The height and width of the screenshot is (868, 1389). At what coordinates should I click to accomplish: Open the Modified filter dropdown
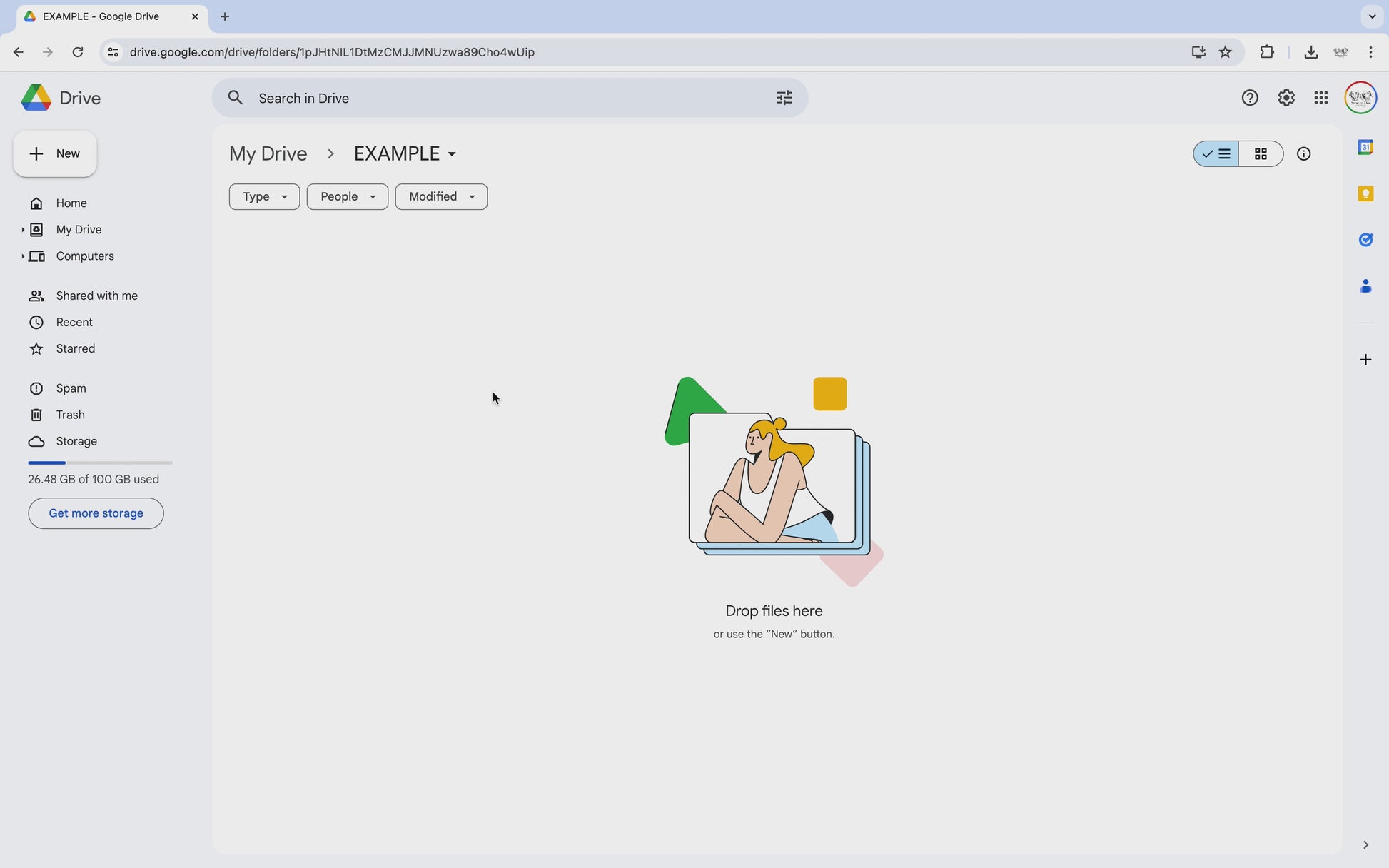pyautogui.click(x=441, y=197)
